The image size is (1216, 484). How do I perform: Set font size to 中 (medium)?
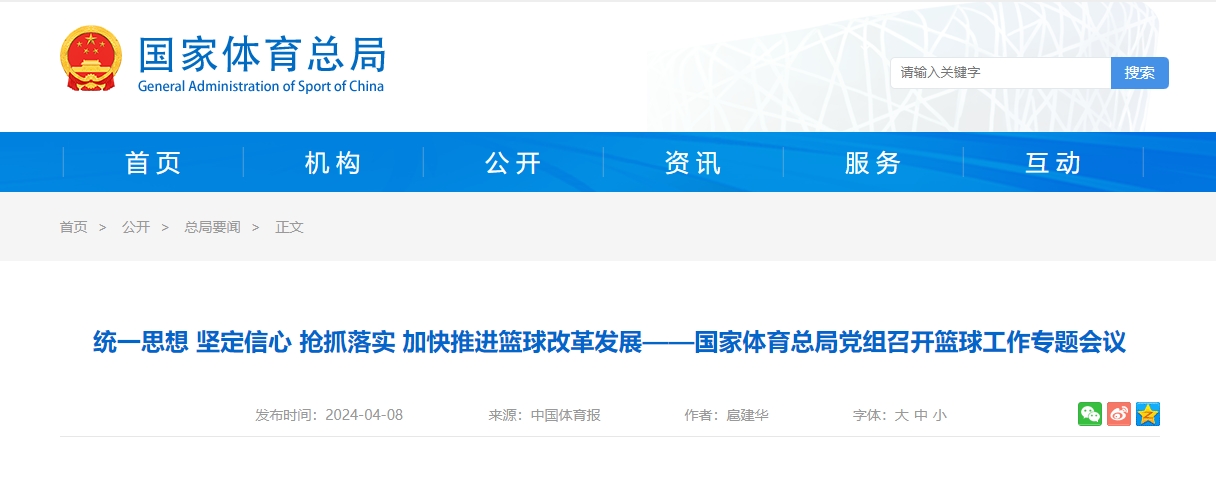click(920, 415)
